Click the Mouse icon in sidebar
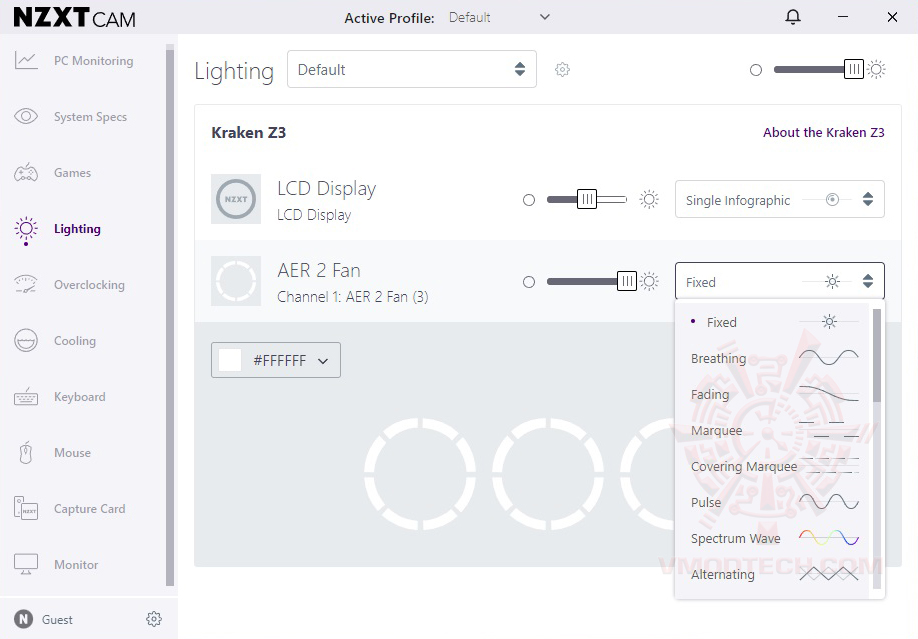The image size is (918, 639). [26, 453]
